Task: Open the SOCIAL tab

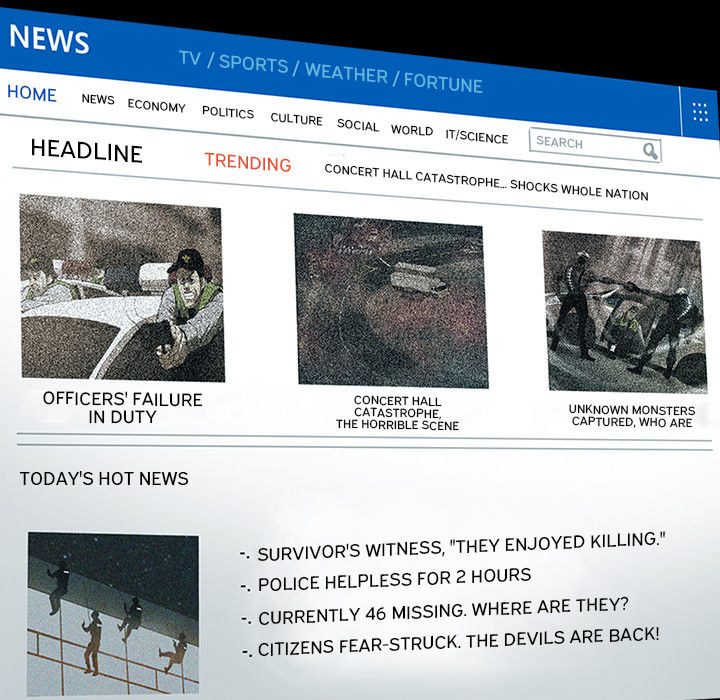Action: (358, 124)
